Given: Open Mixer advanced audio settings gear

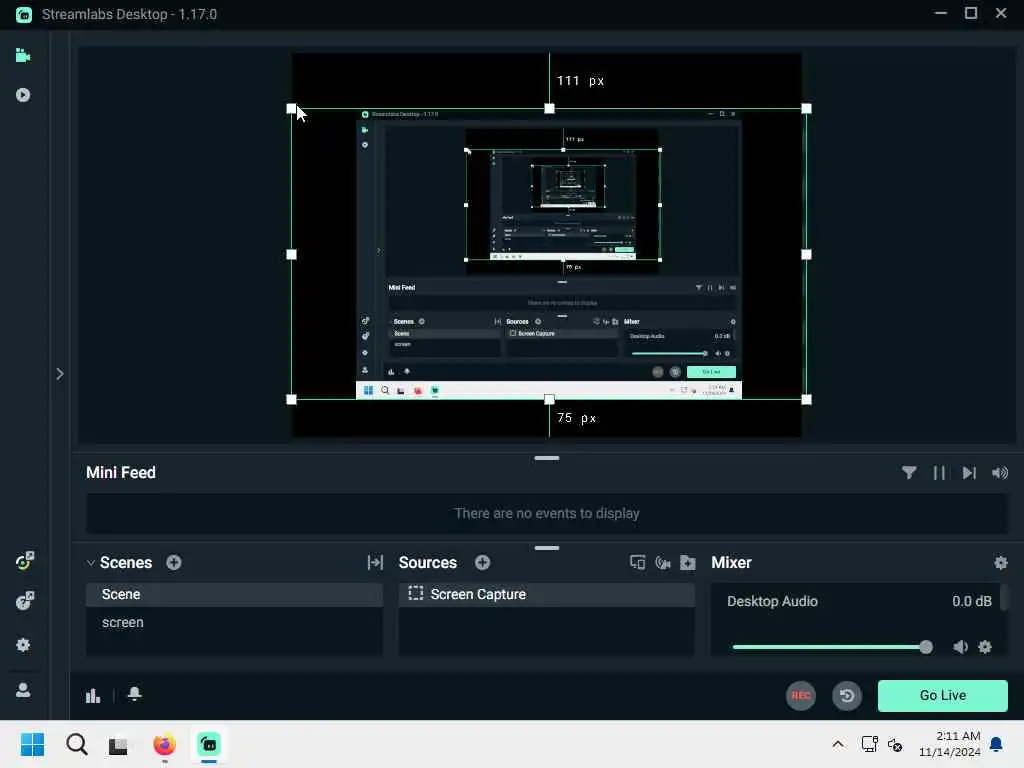Looking at the screenshot, I should click(x=1000, y=562).
